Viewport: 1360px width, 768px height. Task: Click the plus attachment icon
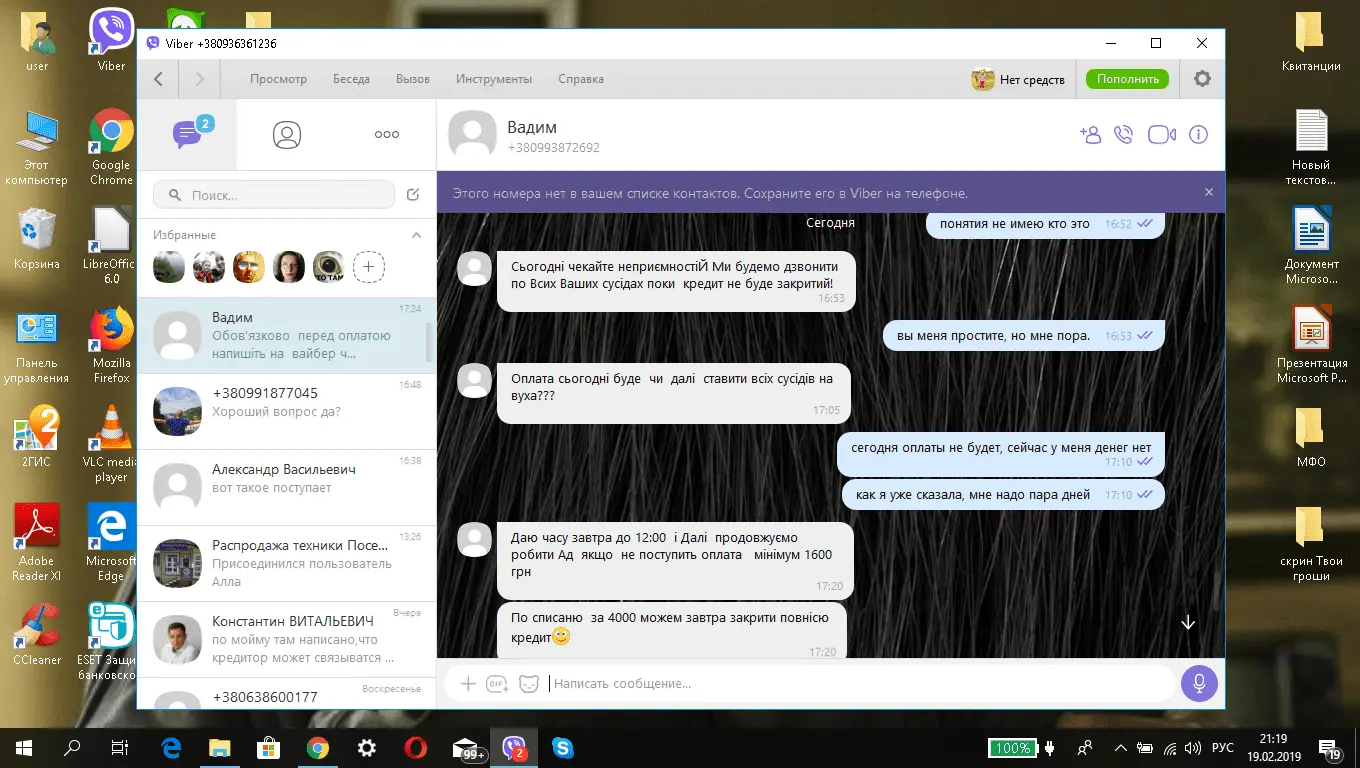click(467, 684)
